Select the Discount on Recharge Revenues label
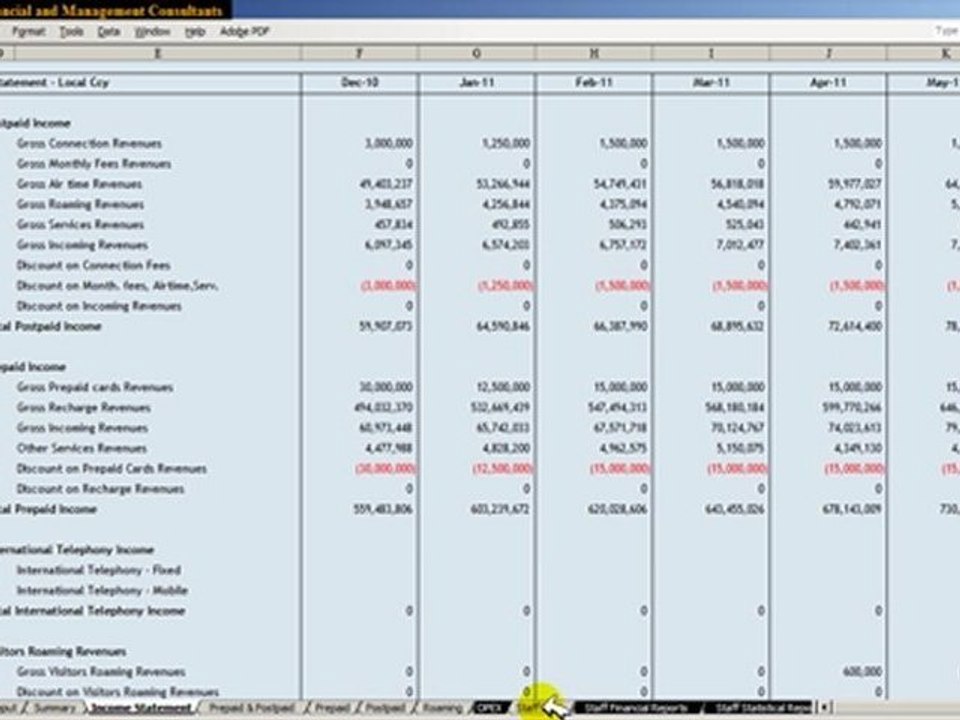The height and width of the screenshot is (720, 960). pos(100,489)
